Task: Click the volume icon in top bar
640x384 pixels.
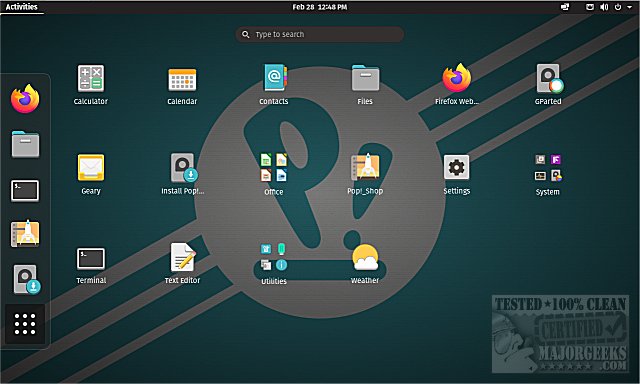Action: point(604,7)
